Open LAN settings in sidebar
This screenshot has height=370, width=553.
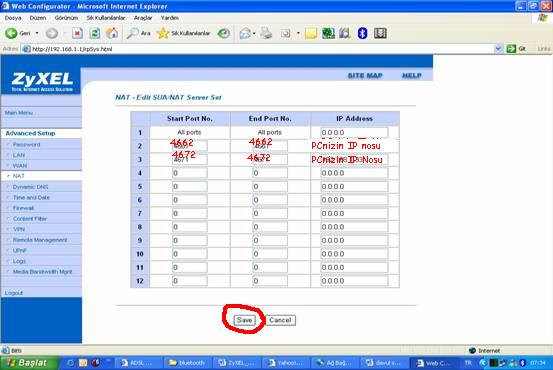click(19, 155)
